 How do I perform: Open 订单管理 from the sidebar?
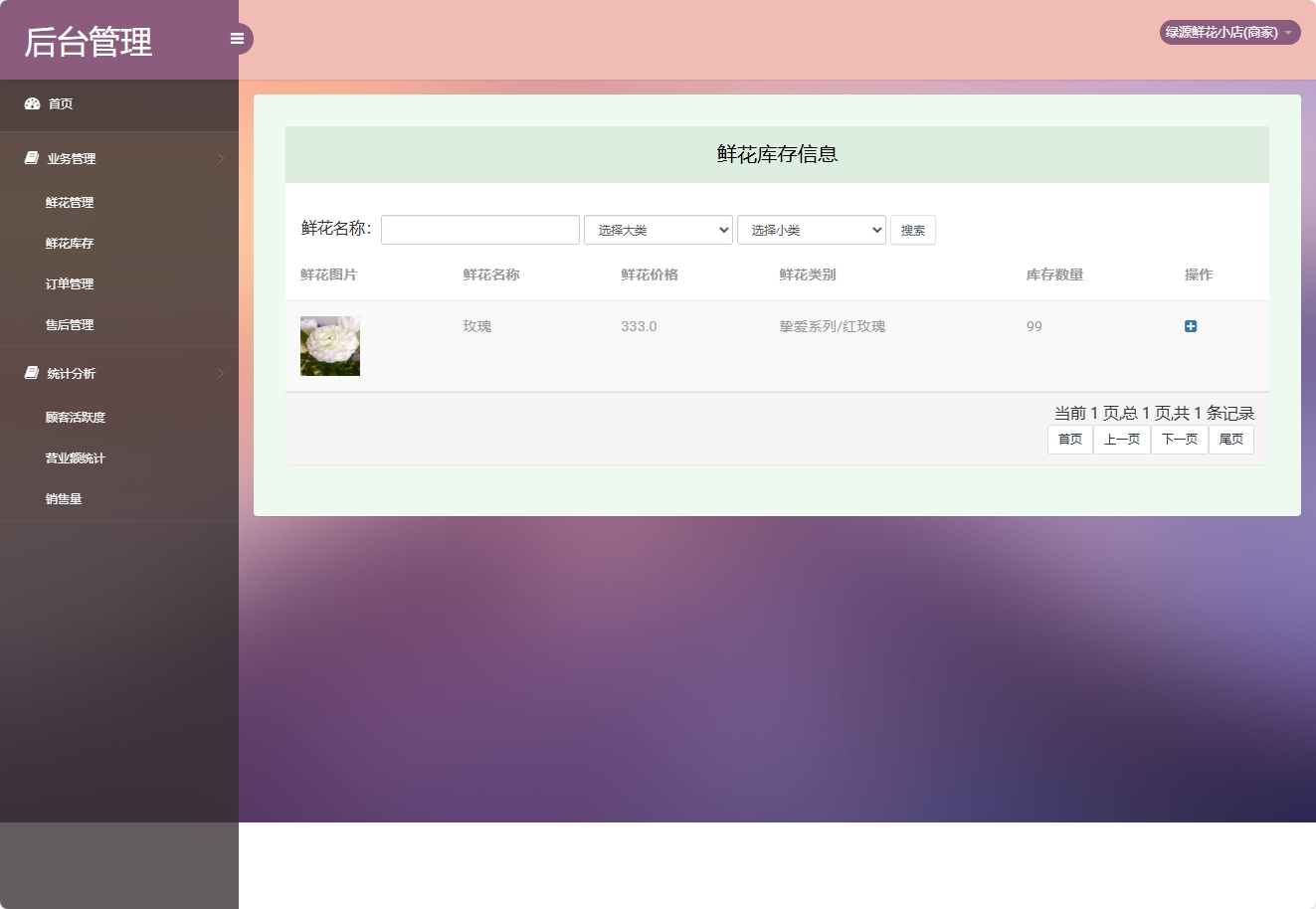pos(70,283)
